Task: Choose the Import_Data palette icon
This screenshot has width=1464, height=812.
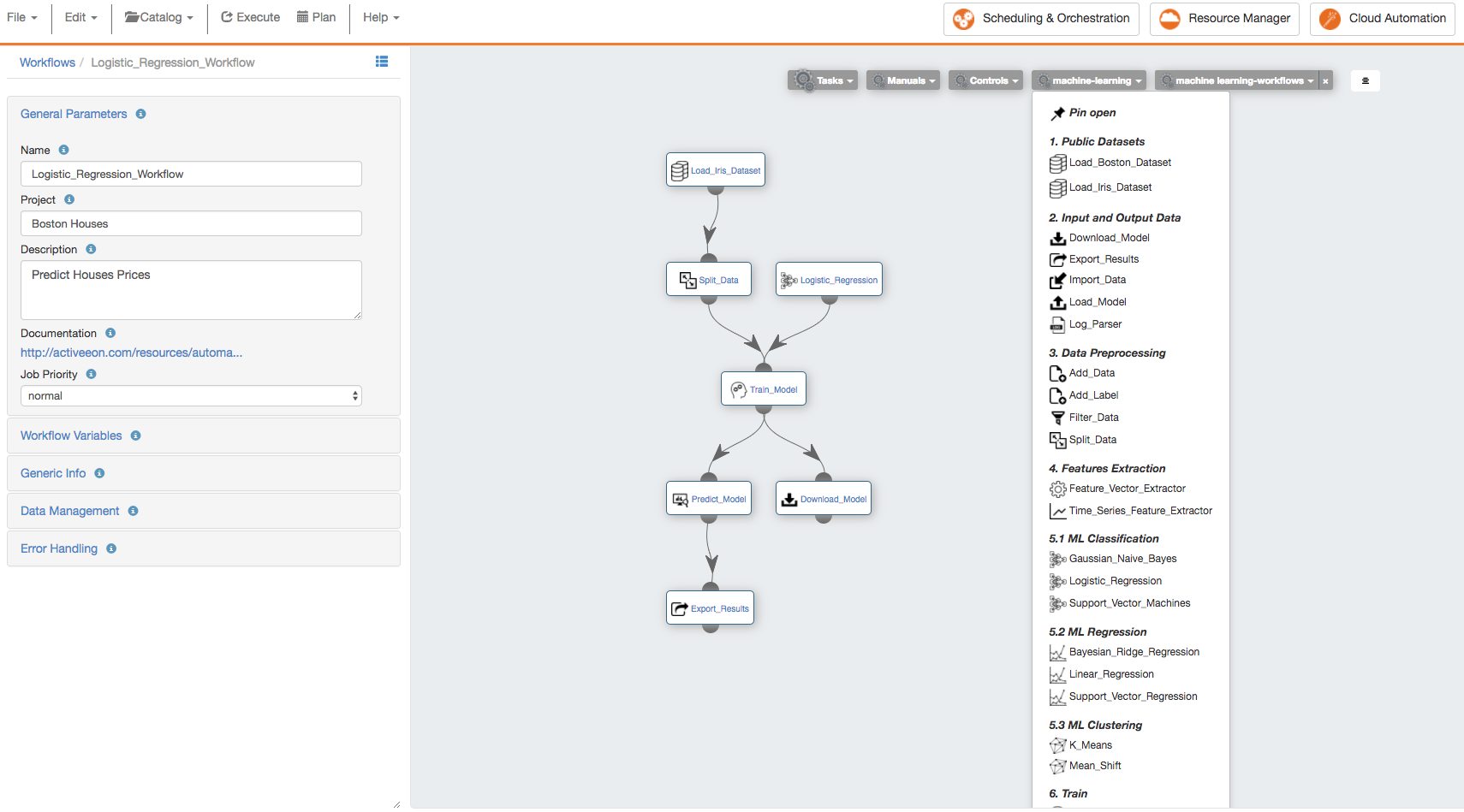Action: click(1058, 280)
